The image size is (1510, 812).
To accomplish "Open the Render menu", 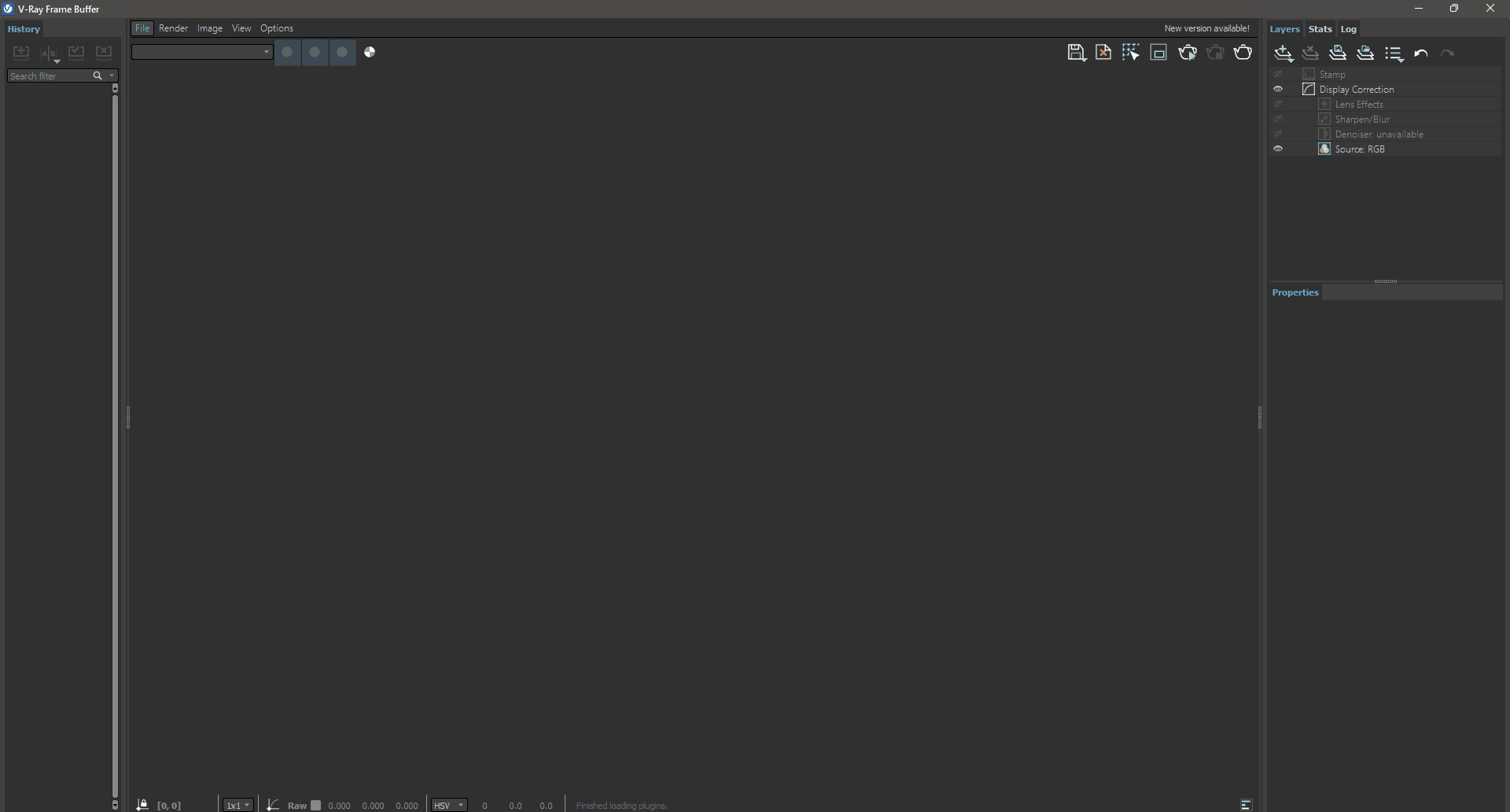I will 173,28.
